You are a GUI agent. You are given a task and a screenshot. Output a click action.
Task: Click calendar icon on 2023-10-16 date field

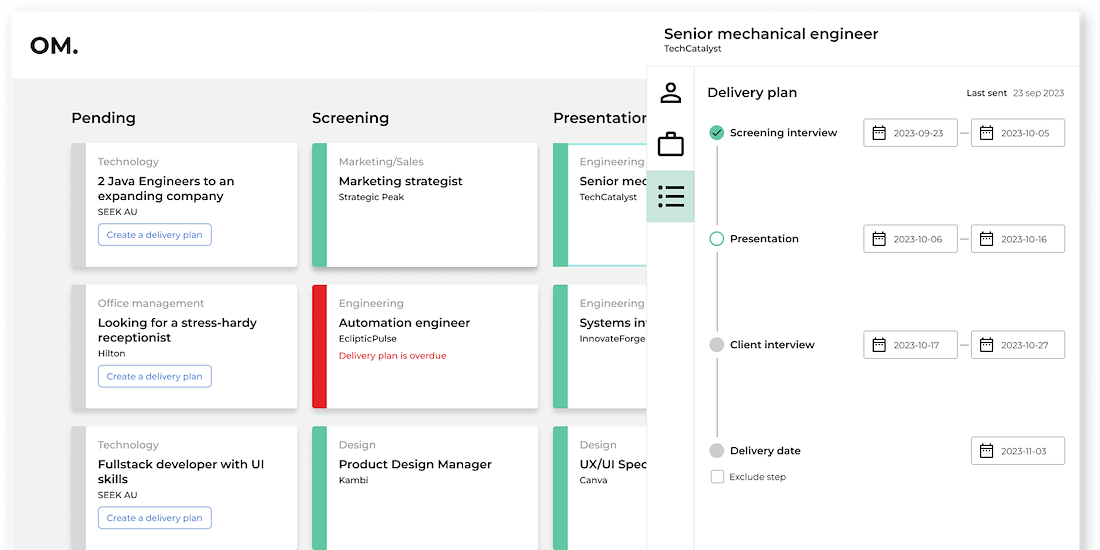pyautogui.click(x=986, y=239)
